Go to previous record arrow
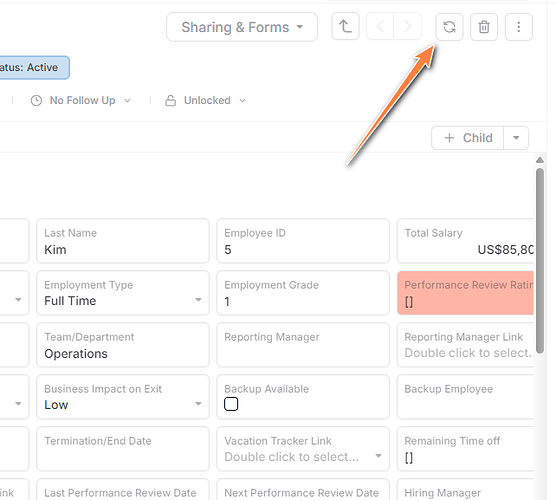Image resolution: width=556 pixels, height=500 pixels. (380, 26)
